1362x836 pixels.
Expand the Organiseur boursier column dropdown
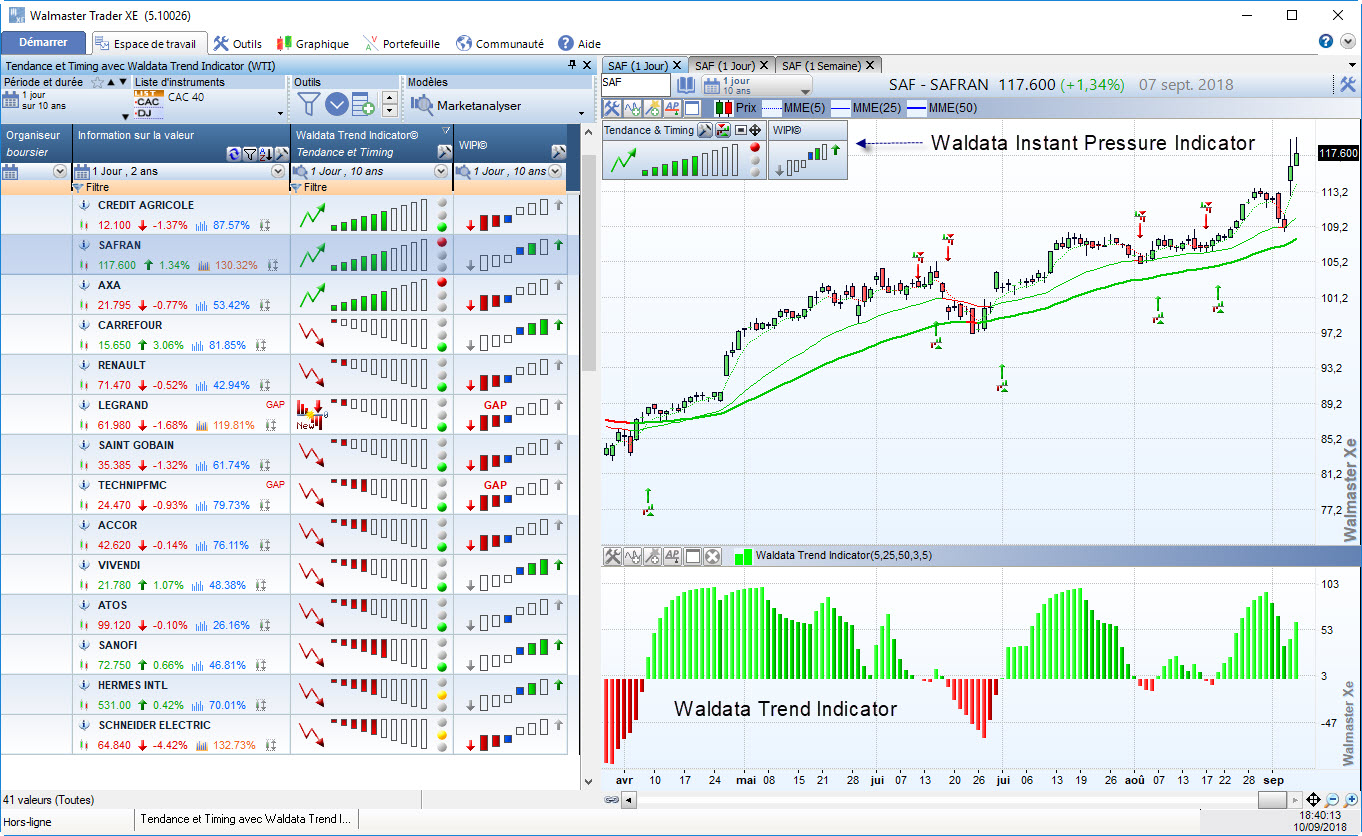59,171
